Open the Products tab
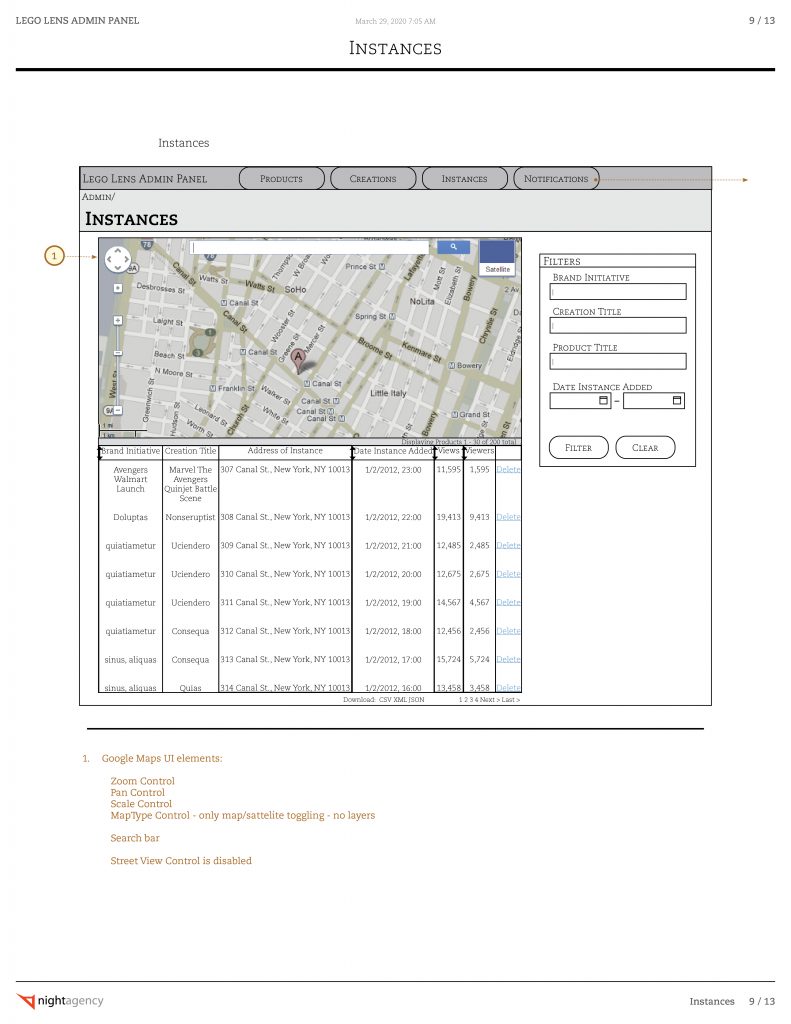The width and height of the screenshot is (791, 1024). coord(282,178)
